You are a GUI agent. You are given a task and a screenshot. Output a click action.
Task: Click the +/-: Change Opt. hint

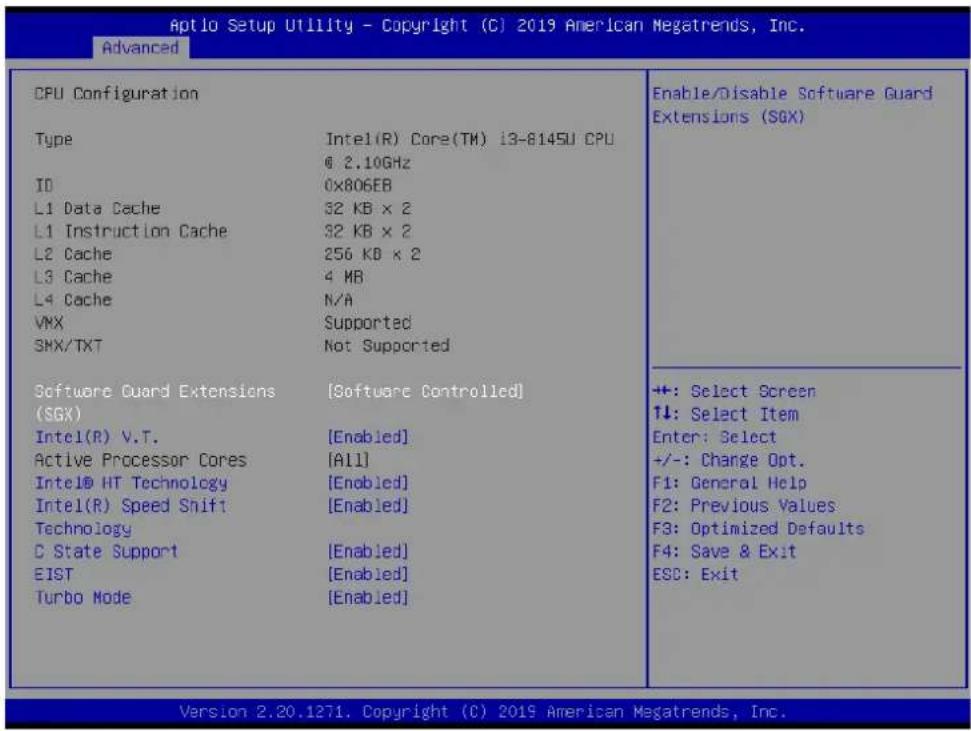coord(729,460)
